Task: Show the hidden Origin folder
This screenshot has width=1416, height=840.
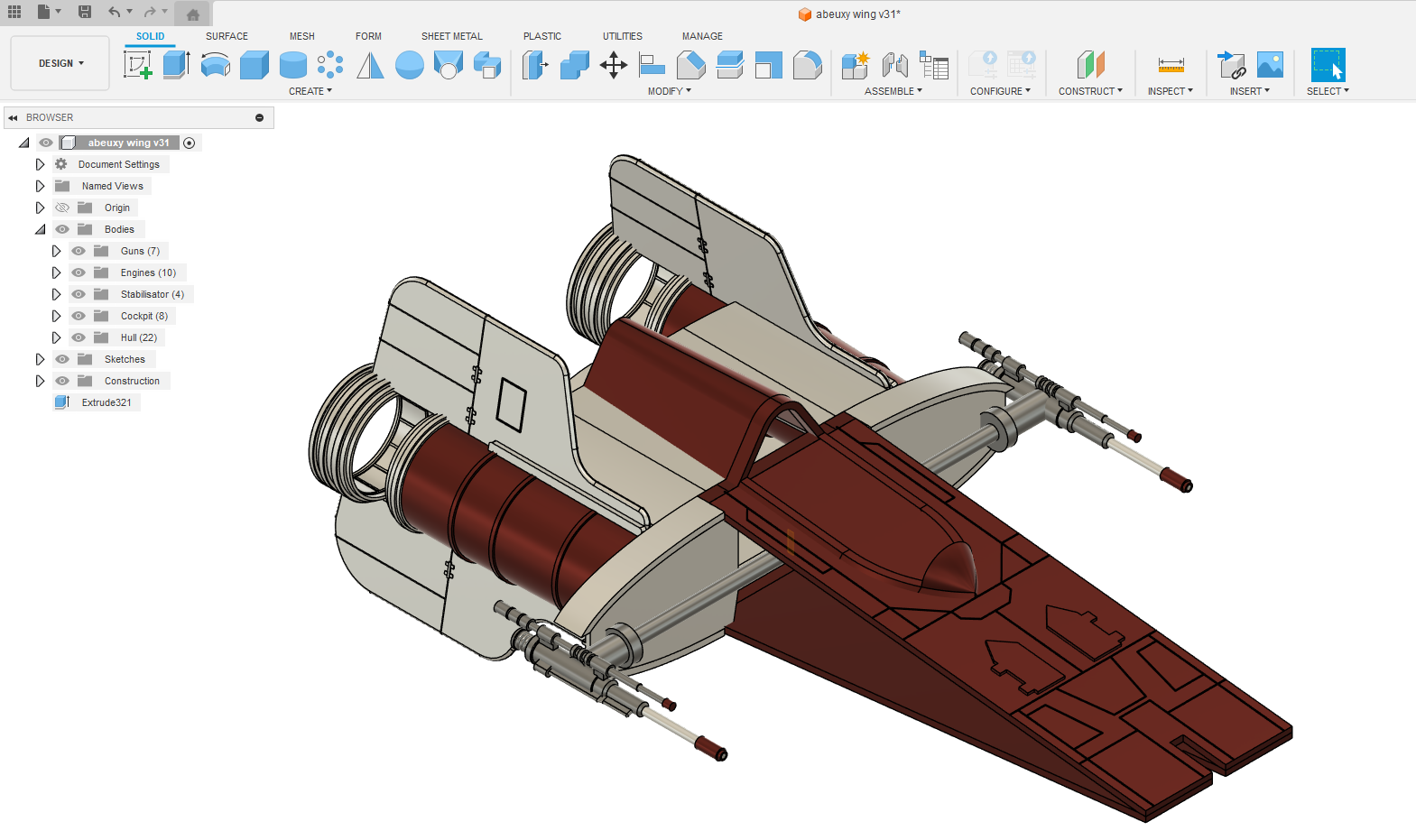Action: (x=62, y=208)
